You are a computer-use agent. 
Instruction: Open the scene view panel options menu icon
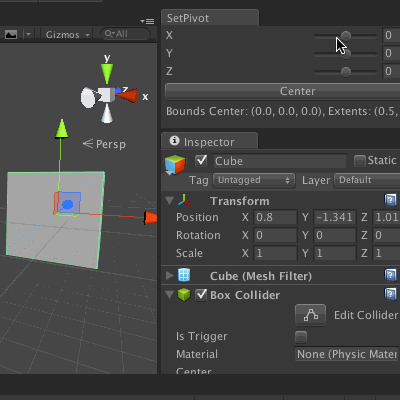(x=147, y=21)
